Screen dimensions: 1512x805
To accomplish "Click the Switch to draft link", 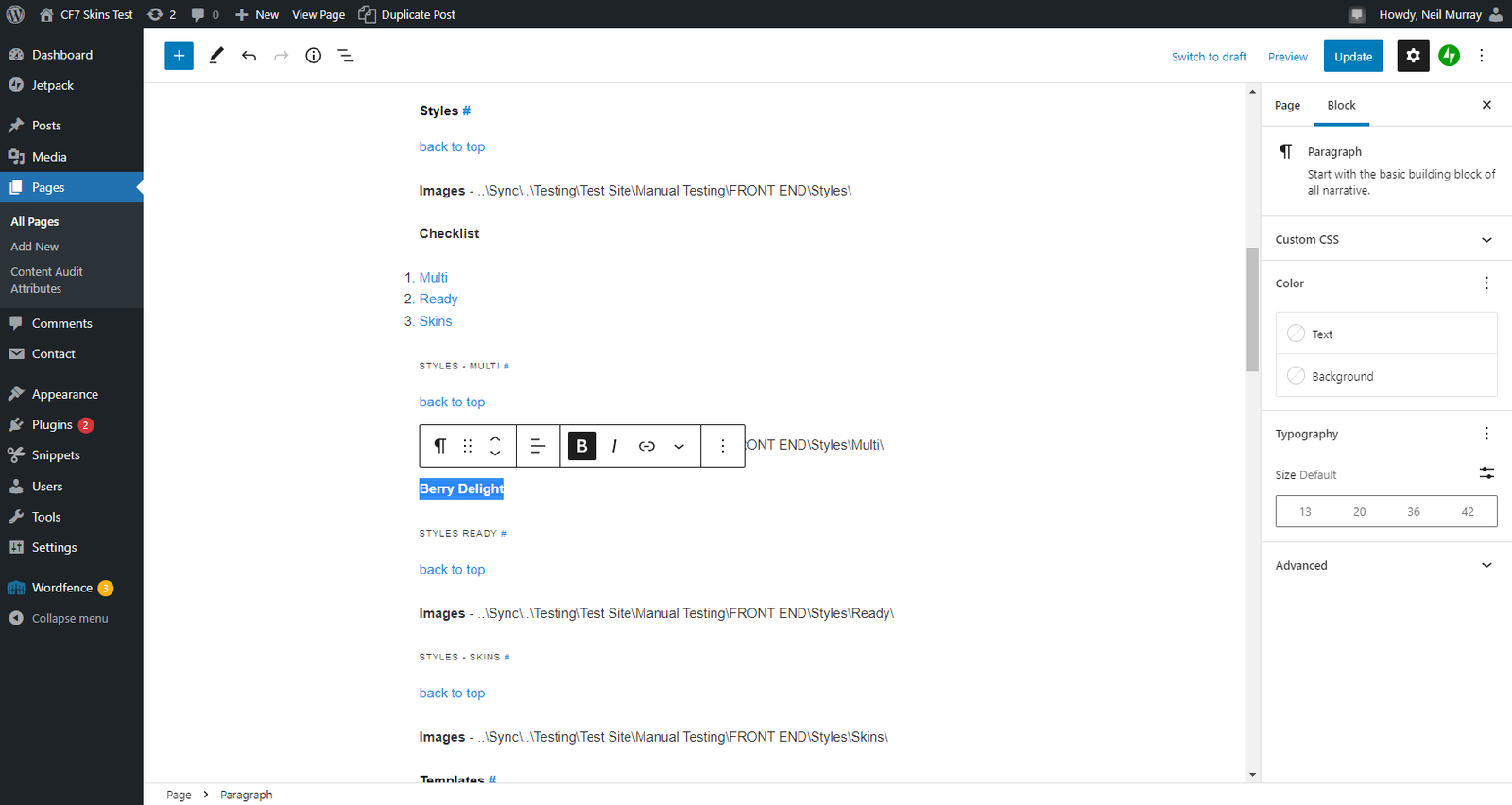I will (x=1209, y=57).
